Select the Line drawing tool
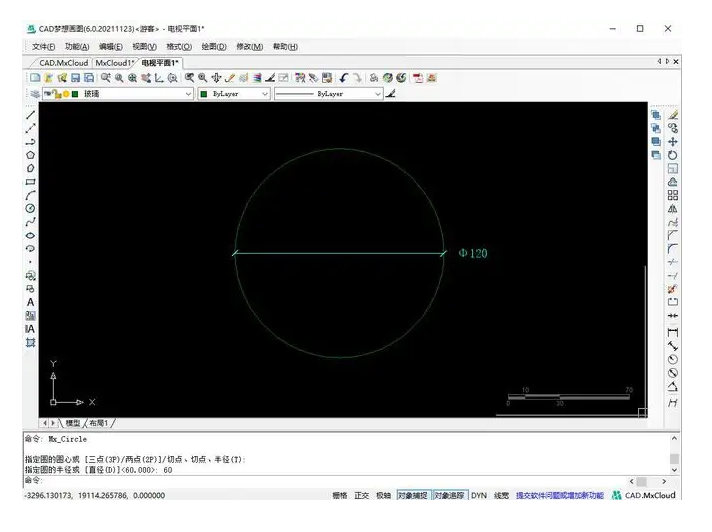The image size is (712, 532). point(30,115)
